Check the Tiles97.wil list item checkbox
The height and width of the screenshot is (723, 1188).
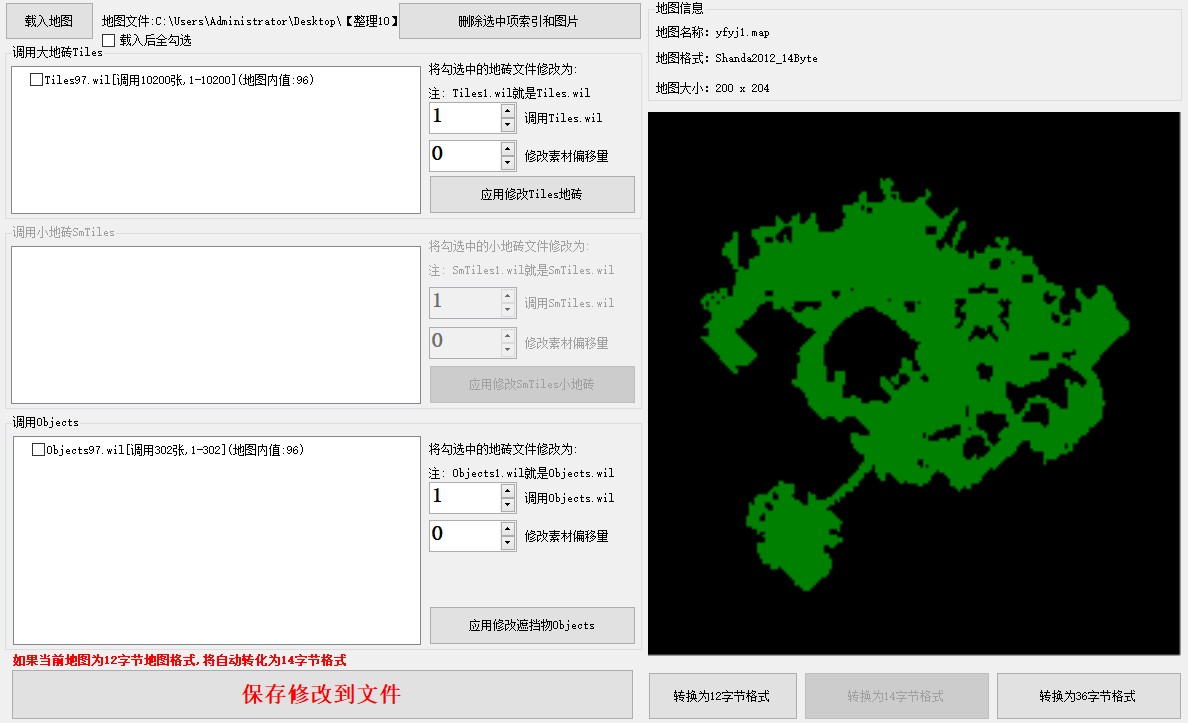[x=37, y=80]
